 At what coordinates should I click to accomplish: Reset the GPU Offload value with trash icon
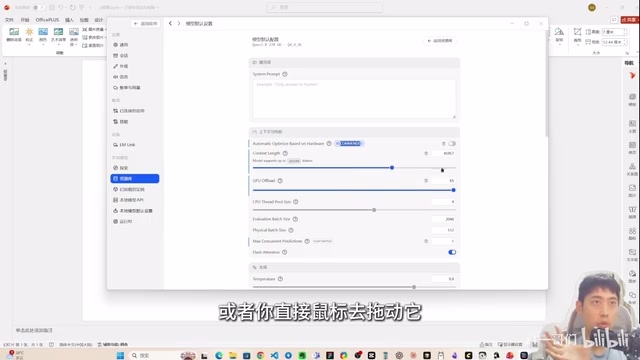pos(426,181)
